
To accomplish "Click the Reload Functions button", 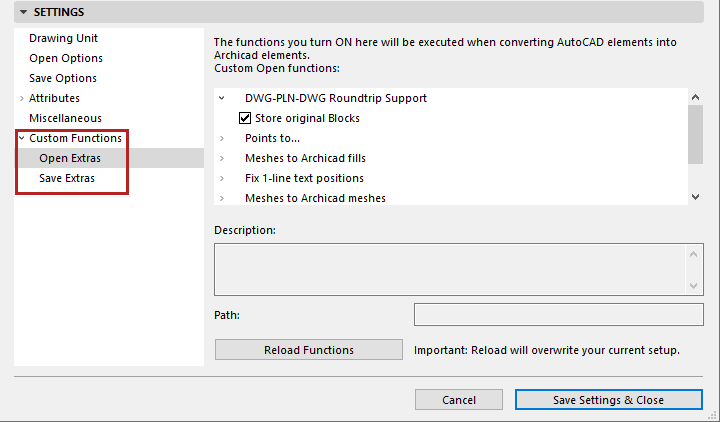I will tap(309, 350).
